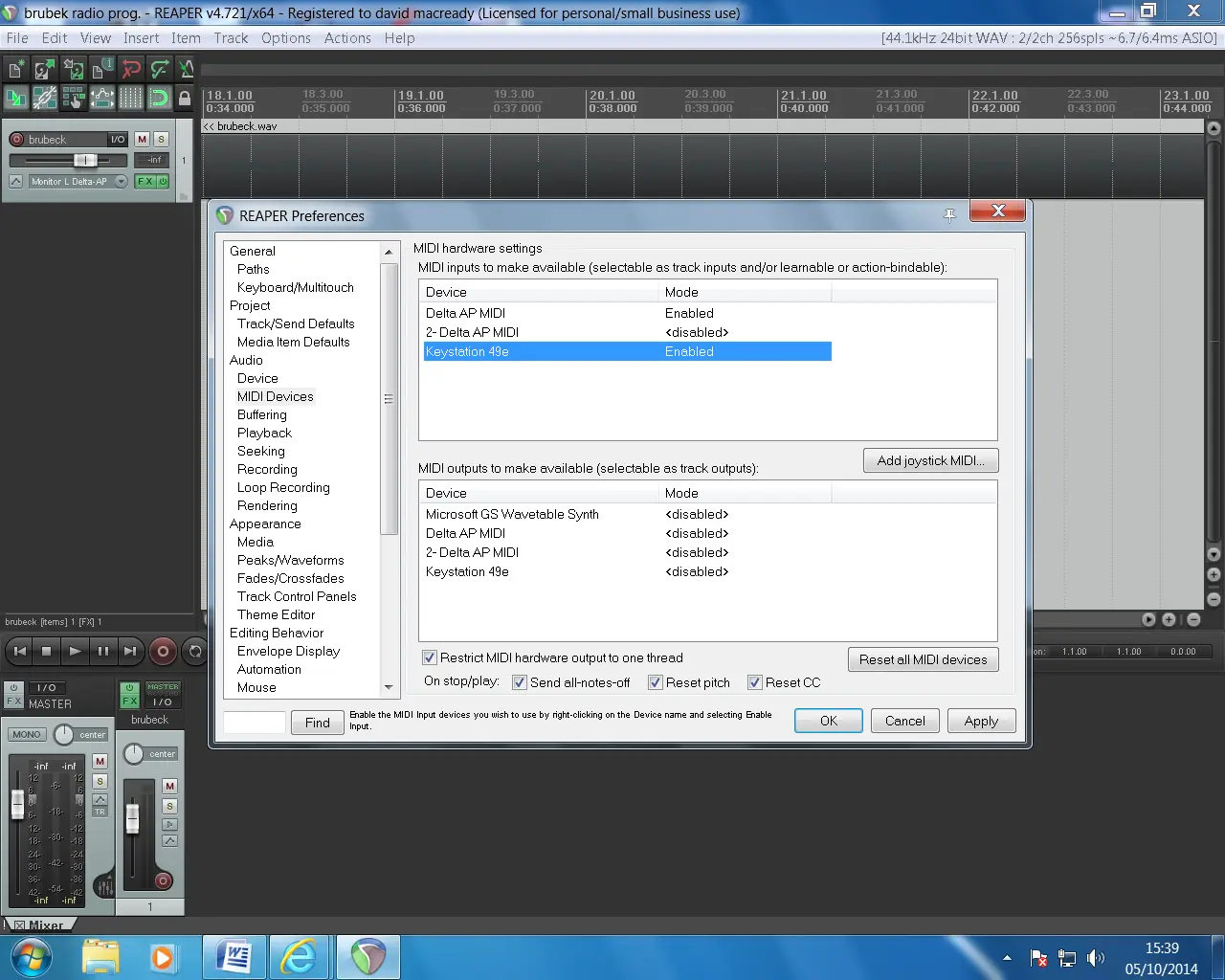
Task: Toggle the metronome toolbar icon
Action: pos(187,69)
